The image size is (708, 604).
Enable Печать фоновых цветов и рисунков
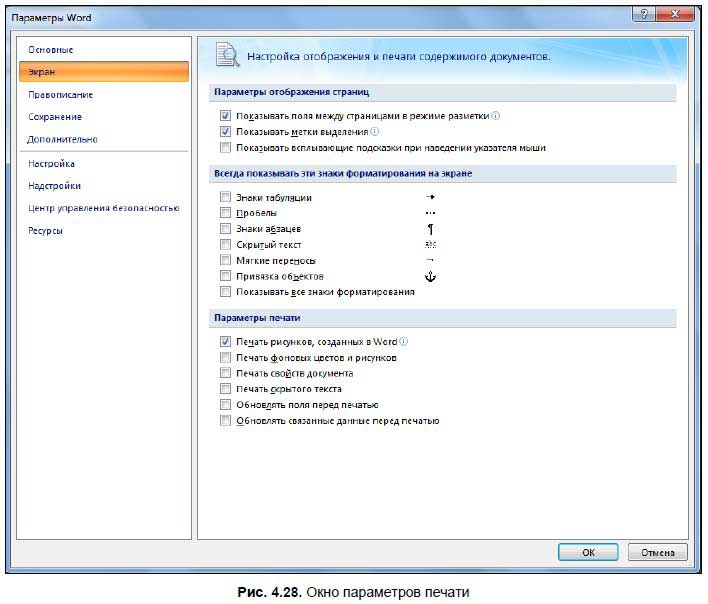tap(225, 358)
